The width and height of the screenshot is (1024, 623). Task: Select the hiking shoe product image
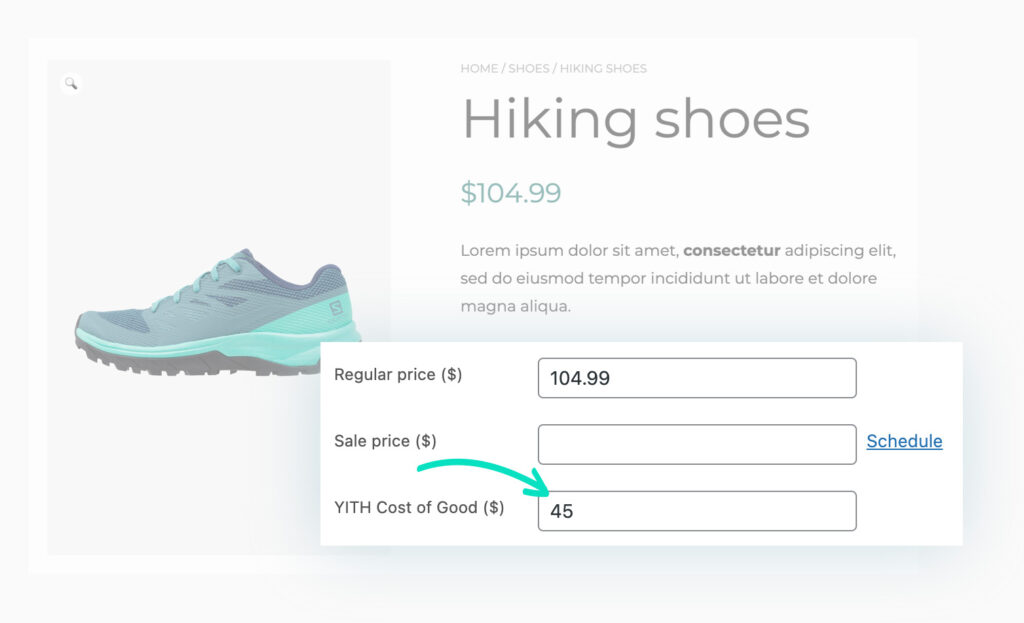[218, 312]
